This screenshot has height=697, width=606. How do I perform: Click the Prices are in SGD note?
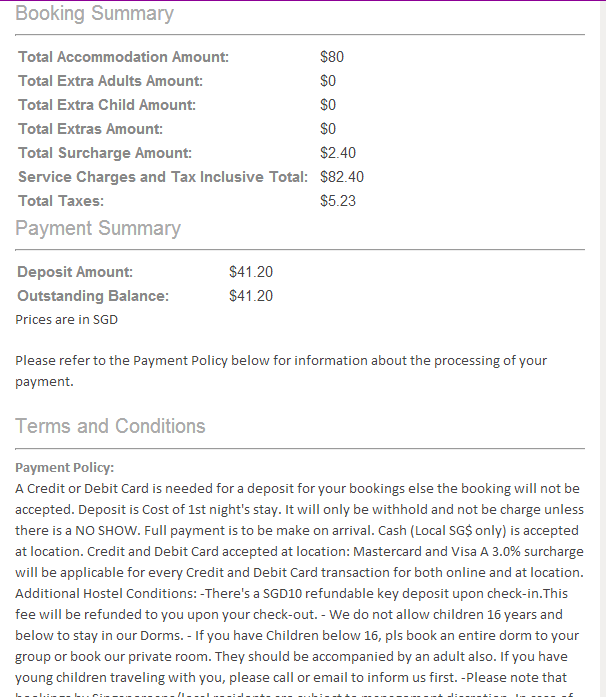click(66, 320)
